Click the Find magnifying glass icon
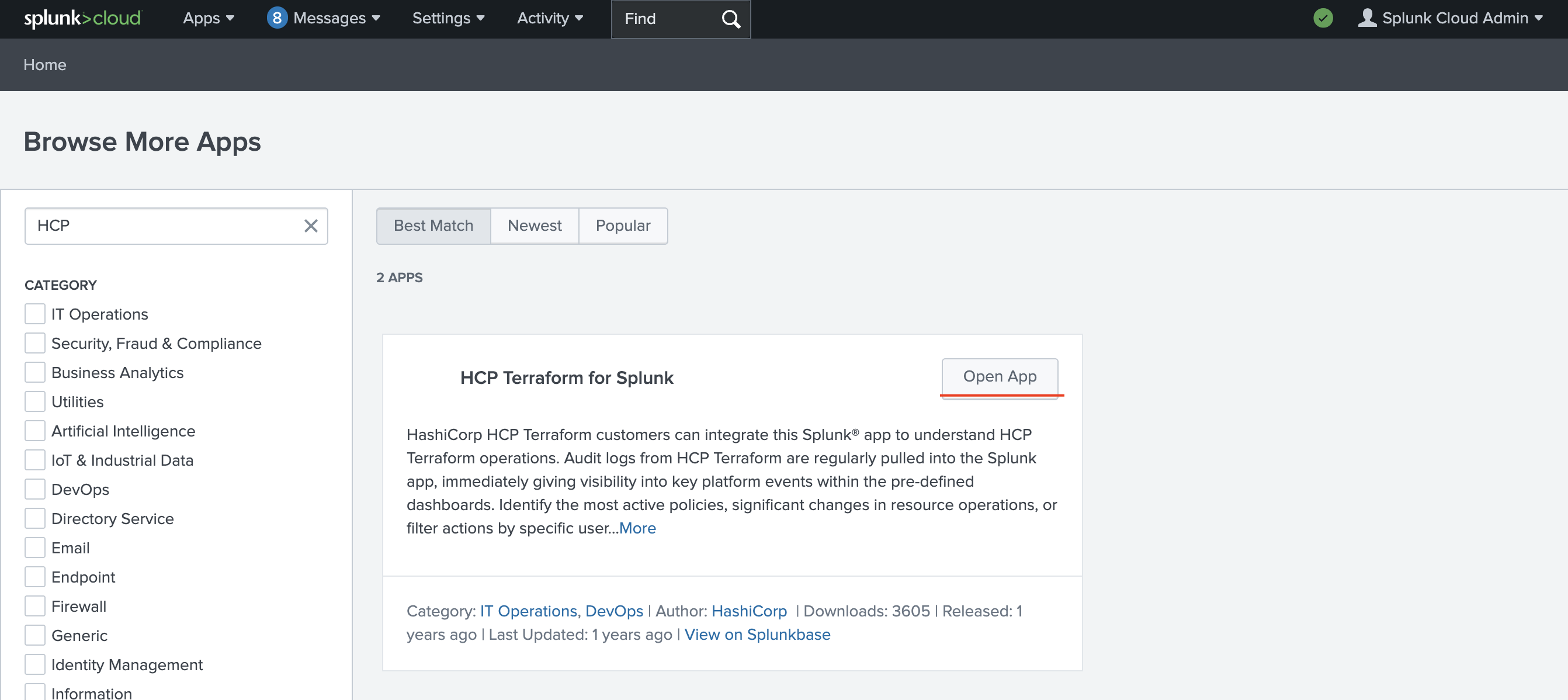 tap(730, 19)
